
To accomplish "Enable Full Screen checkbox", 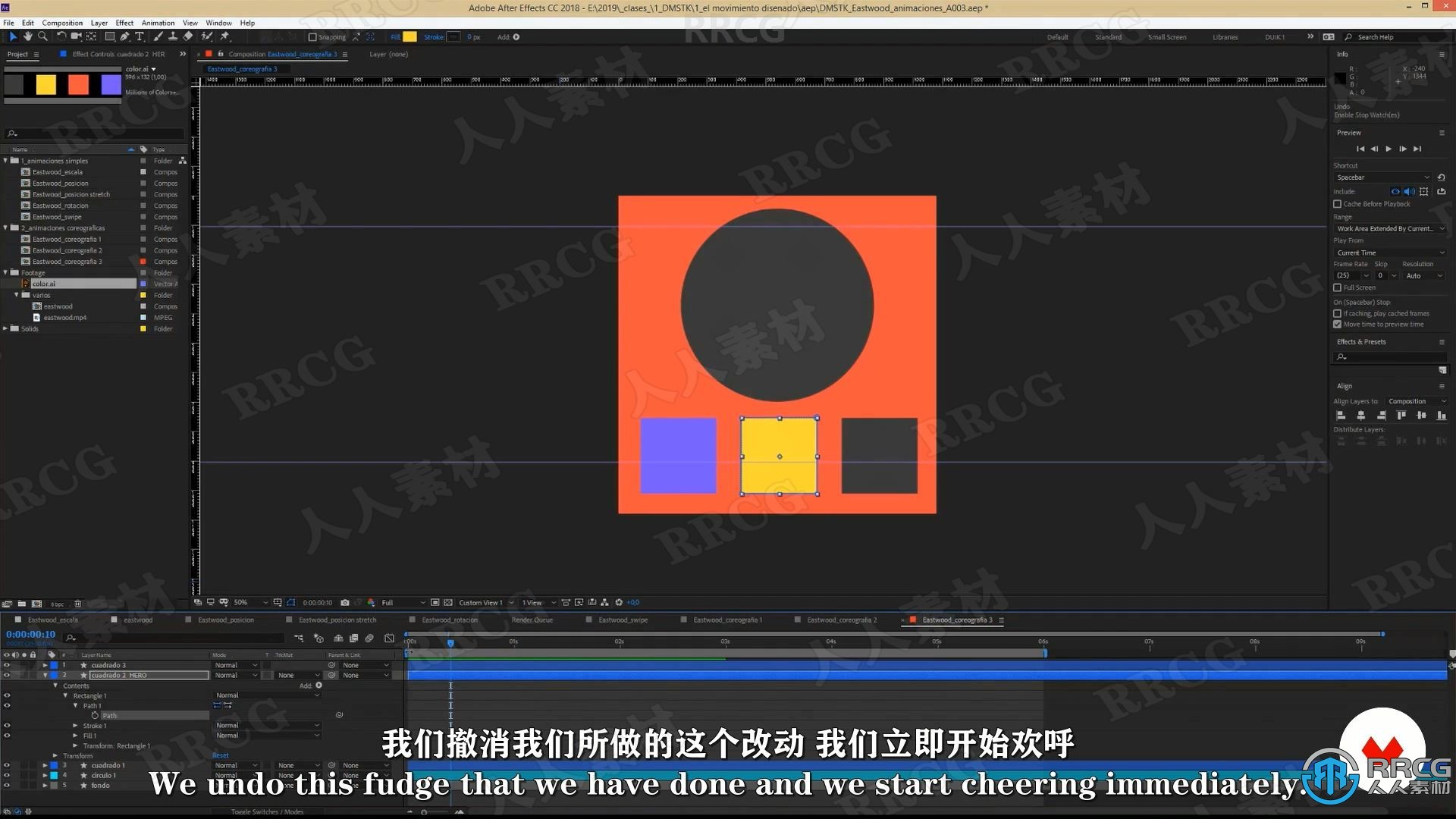I will [x=1338, y=288].
